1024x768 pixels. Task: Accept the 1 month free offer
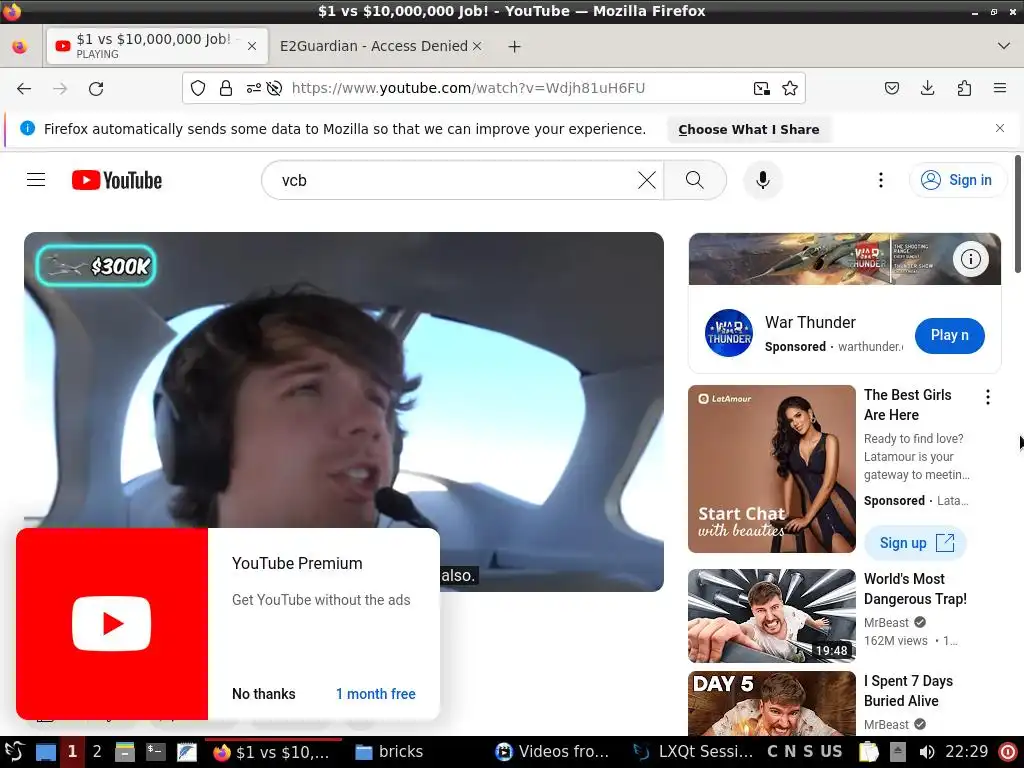coord(376,694)
